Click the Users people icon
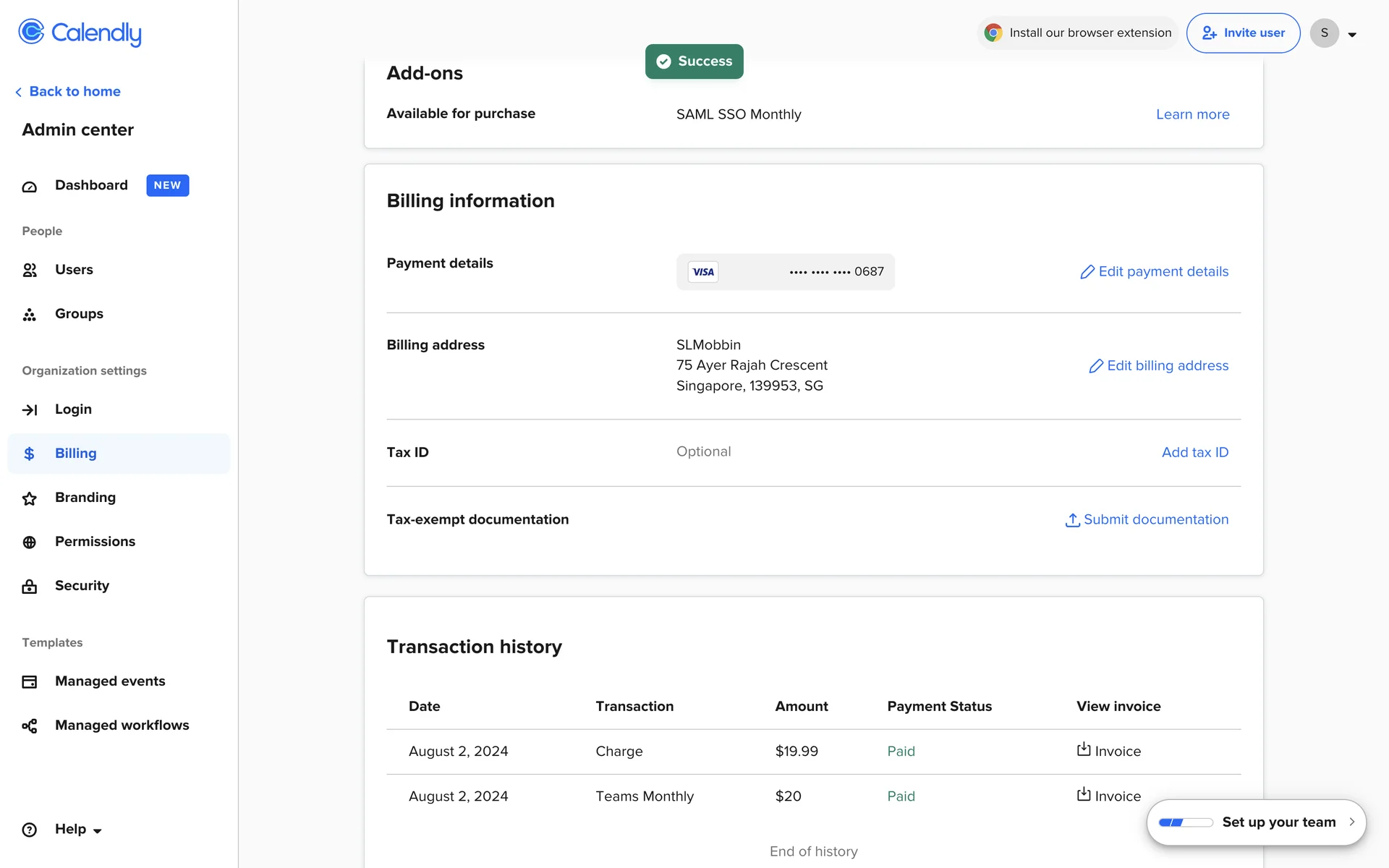 pyautogui.click(x=30, y=271)
